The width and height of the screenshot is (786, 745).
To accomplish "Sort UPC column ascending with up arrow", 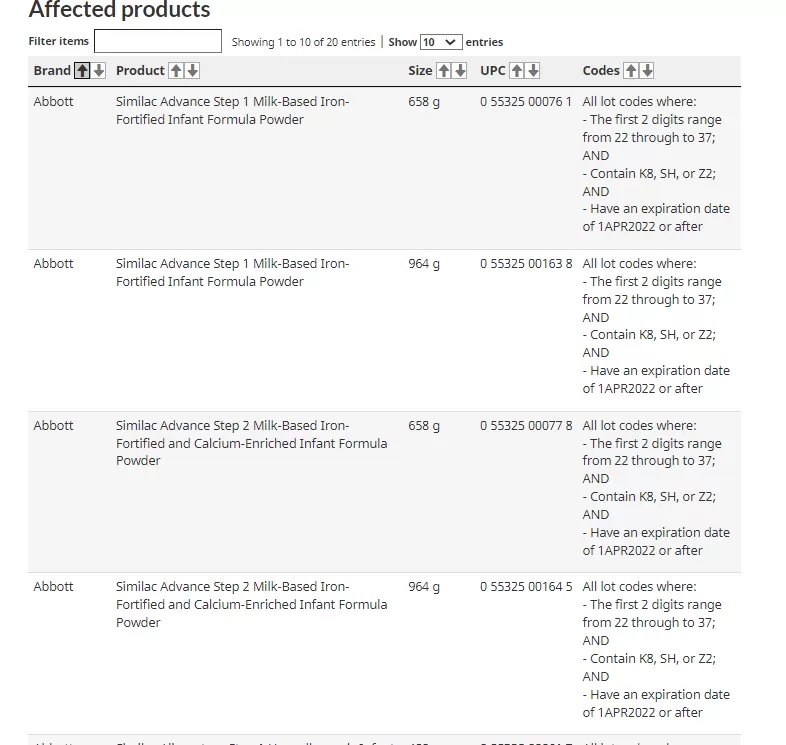I will (x=517, y=71).
